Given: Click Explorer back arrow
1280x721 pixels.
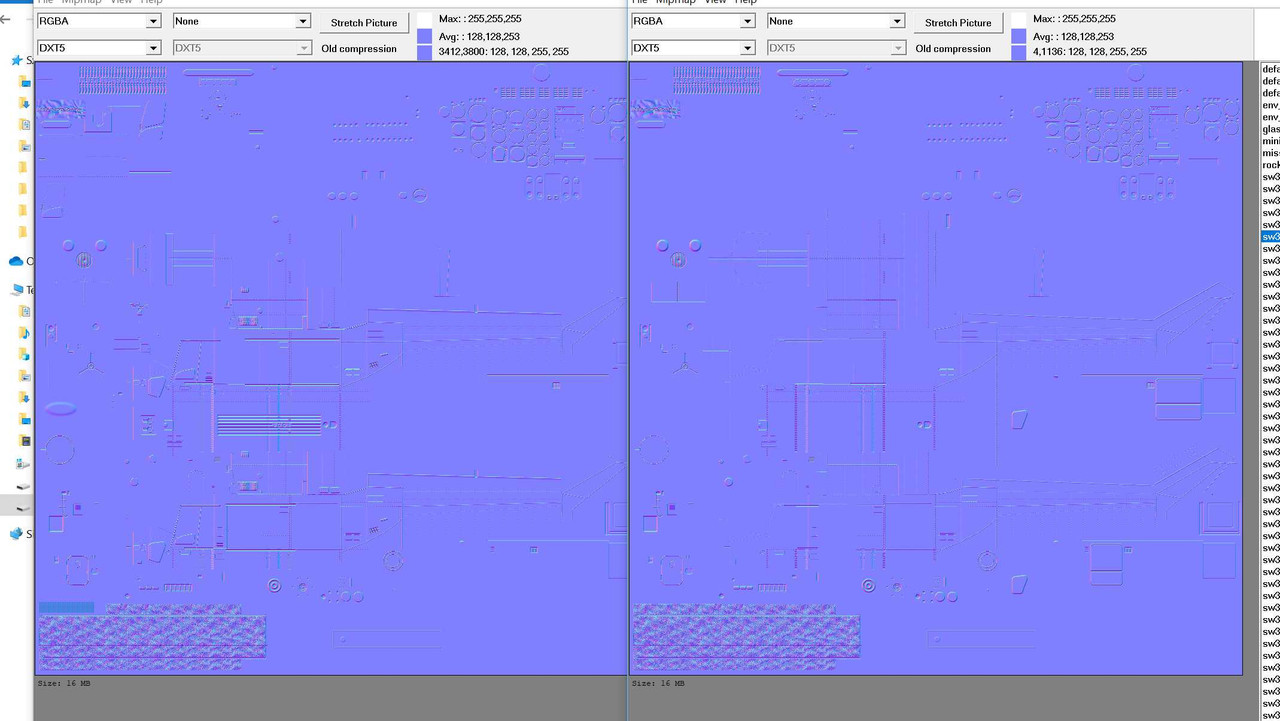Looking at the screenshot, I should coord(5,19).
